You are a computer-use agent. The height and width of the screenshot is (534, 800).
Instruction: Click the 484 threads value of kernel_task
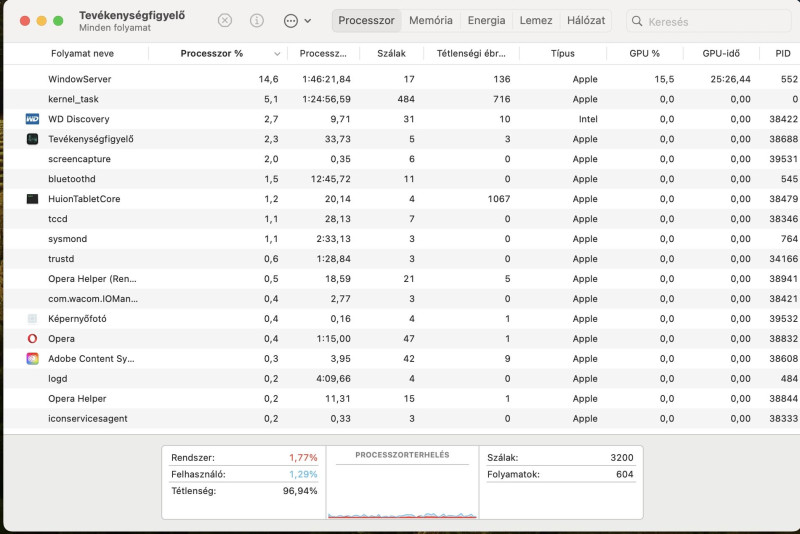[x=406, y=99]
